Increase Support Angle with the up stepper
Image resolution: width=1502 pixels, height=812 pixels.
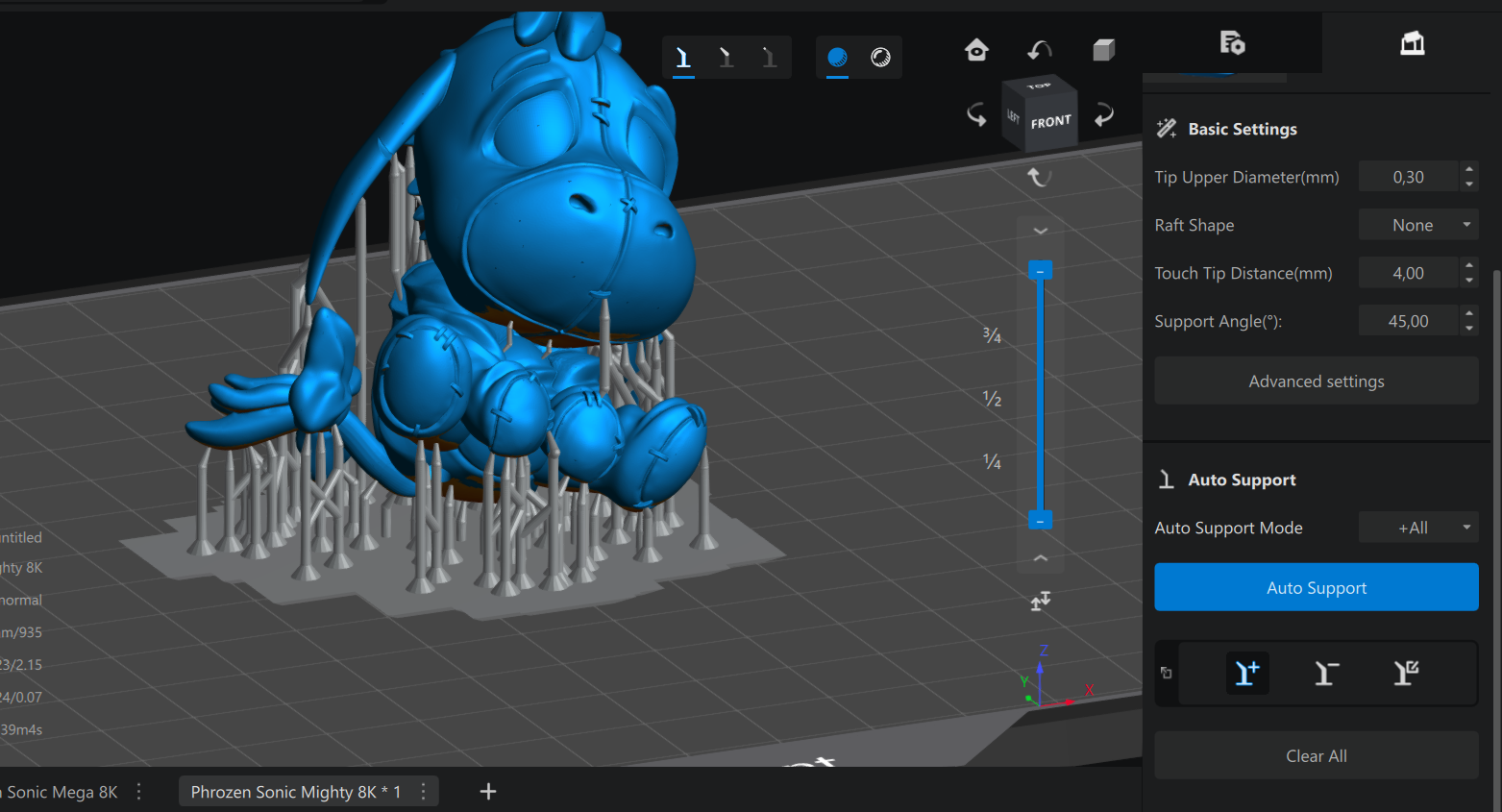[1469, 313]
